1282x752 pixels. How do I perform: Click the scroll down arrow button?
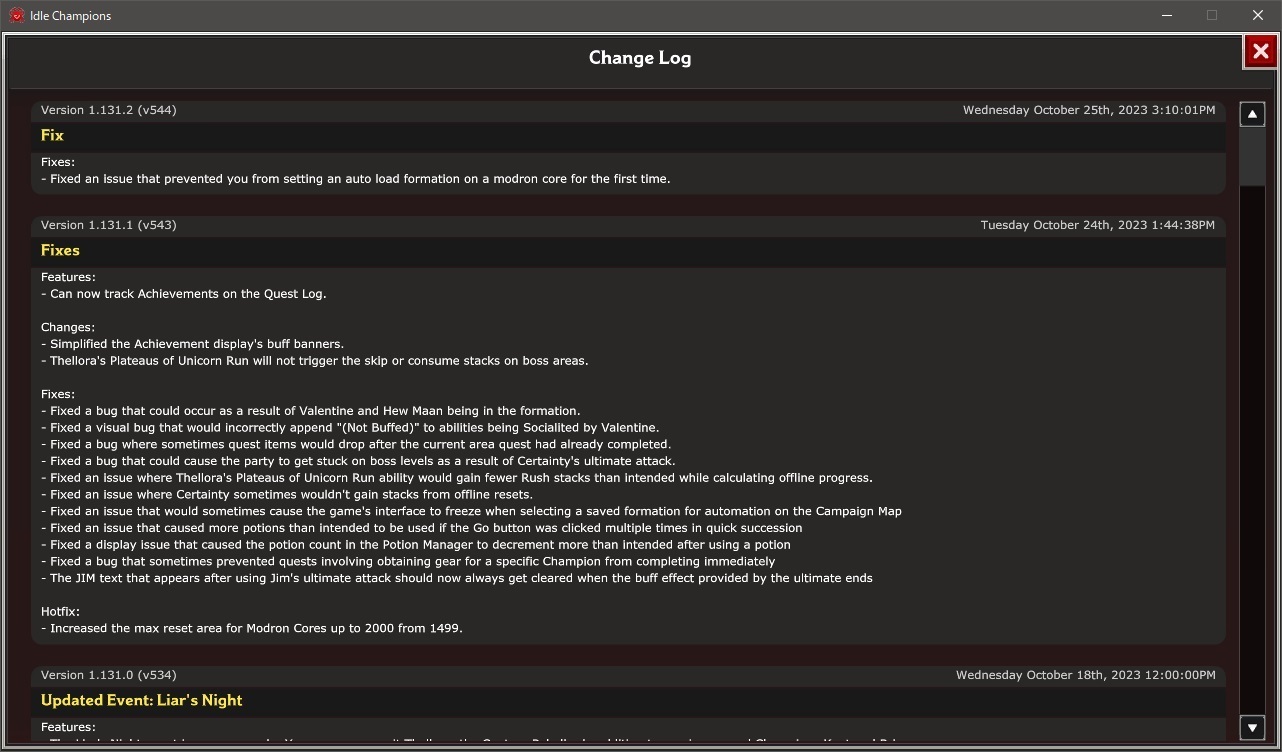(1252, 727)
